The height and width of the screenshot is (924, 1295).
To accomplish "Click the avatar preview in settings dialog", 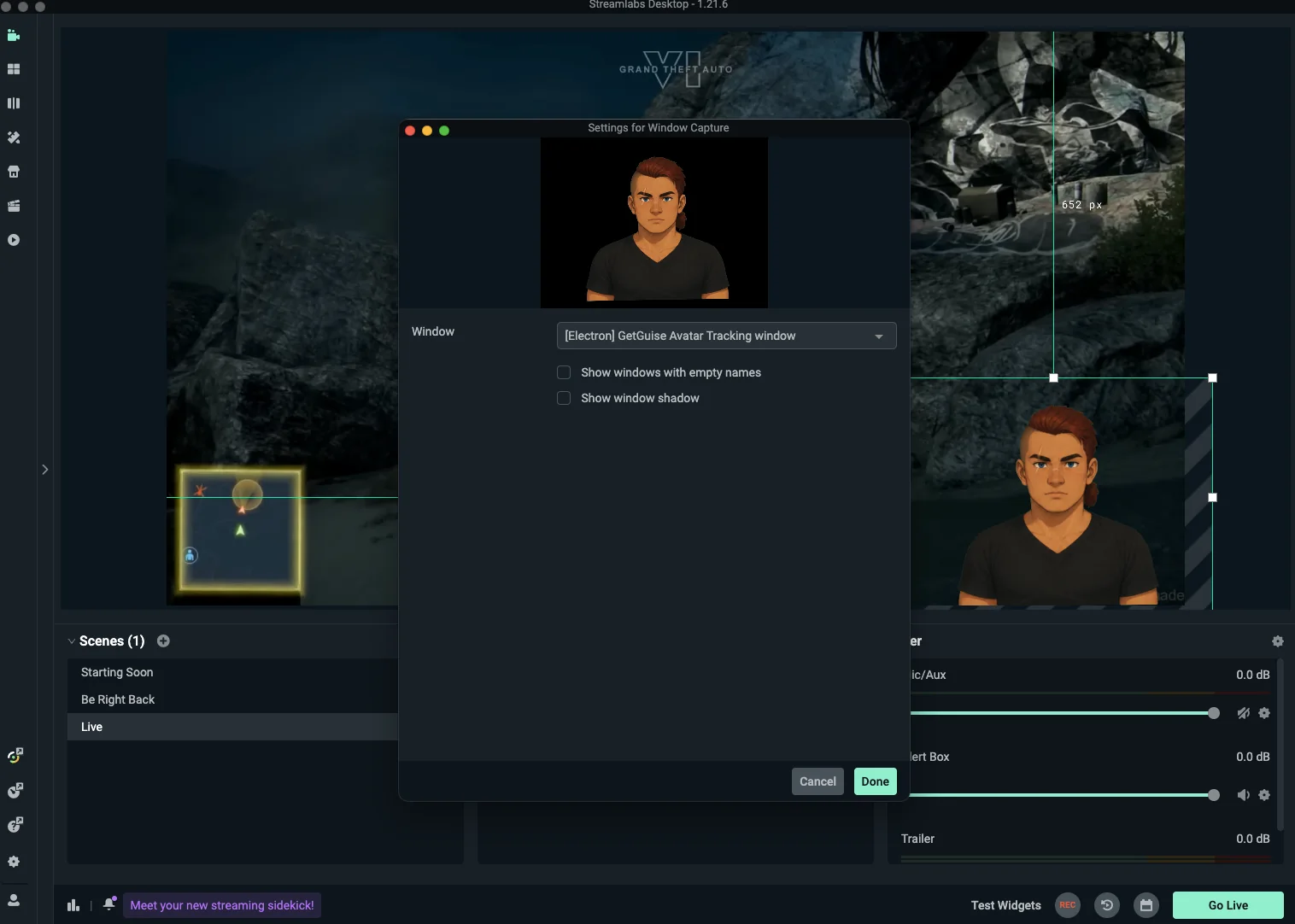I will pos(654,223).
